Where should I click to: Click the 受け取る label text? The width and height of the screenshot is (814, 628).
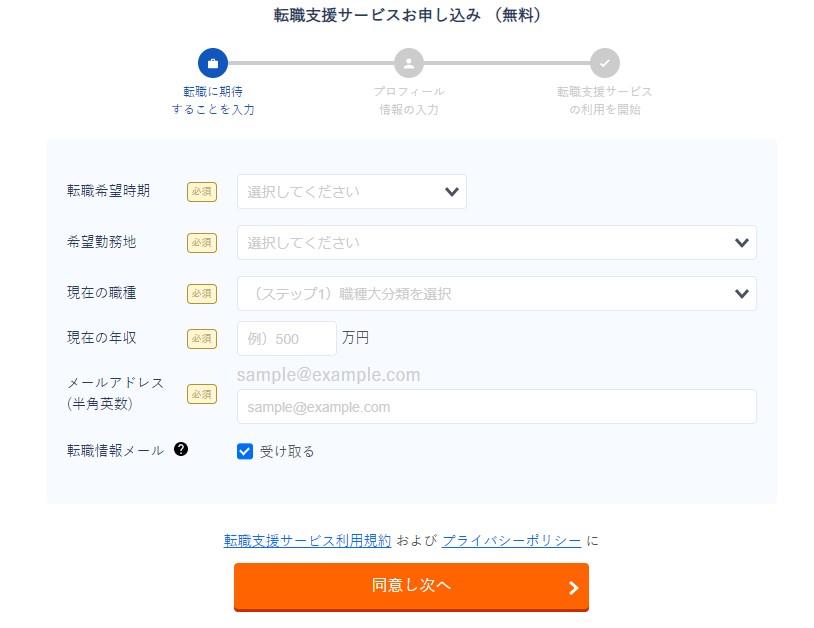coord(287,452)
